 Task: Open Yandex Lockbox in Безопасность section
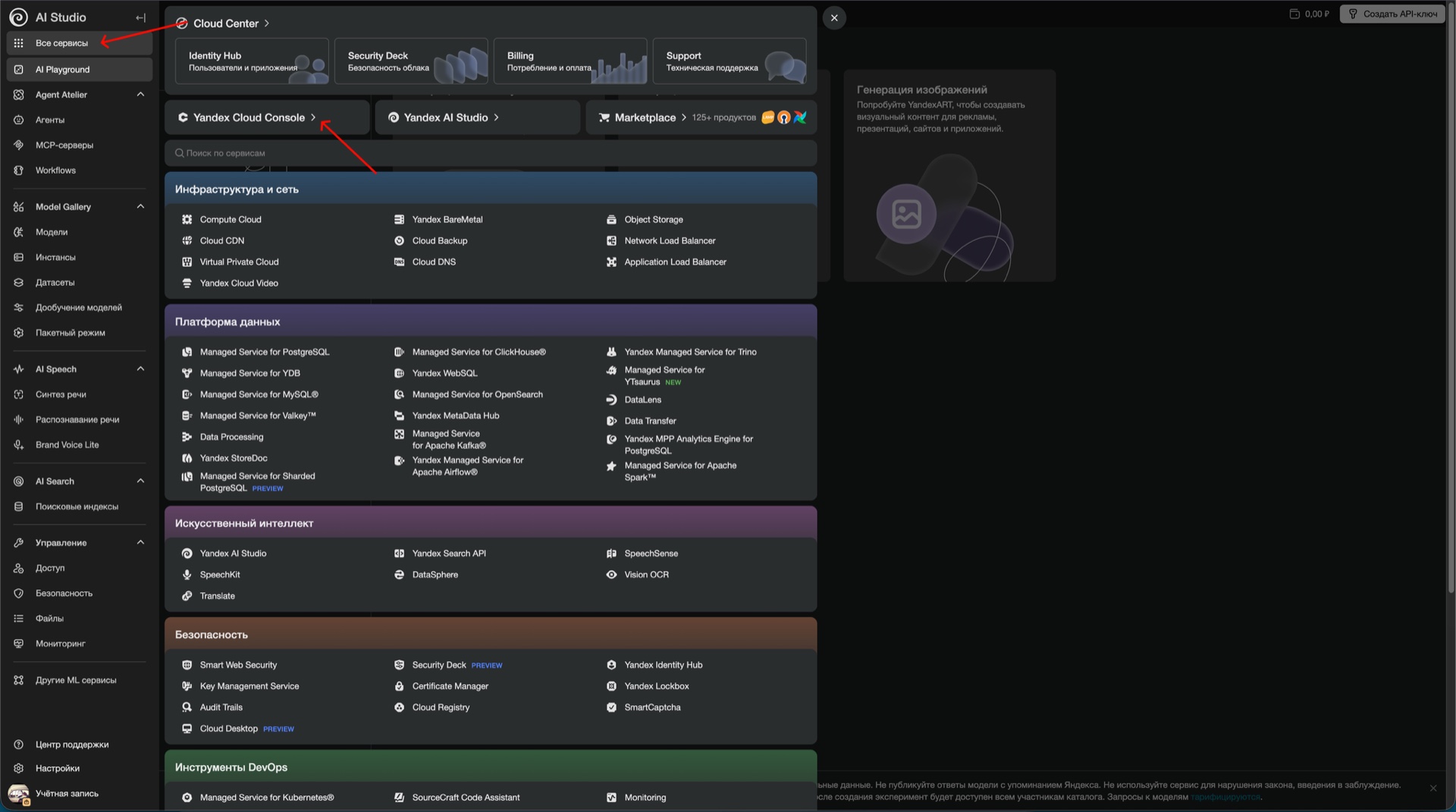(656, 686)
